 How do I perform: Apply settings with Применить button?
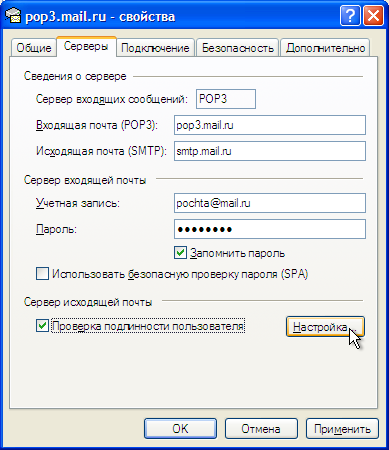click(342, 429)
